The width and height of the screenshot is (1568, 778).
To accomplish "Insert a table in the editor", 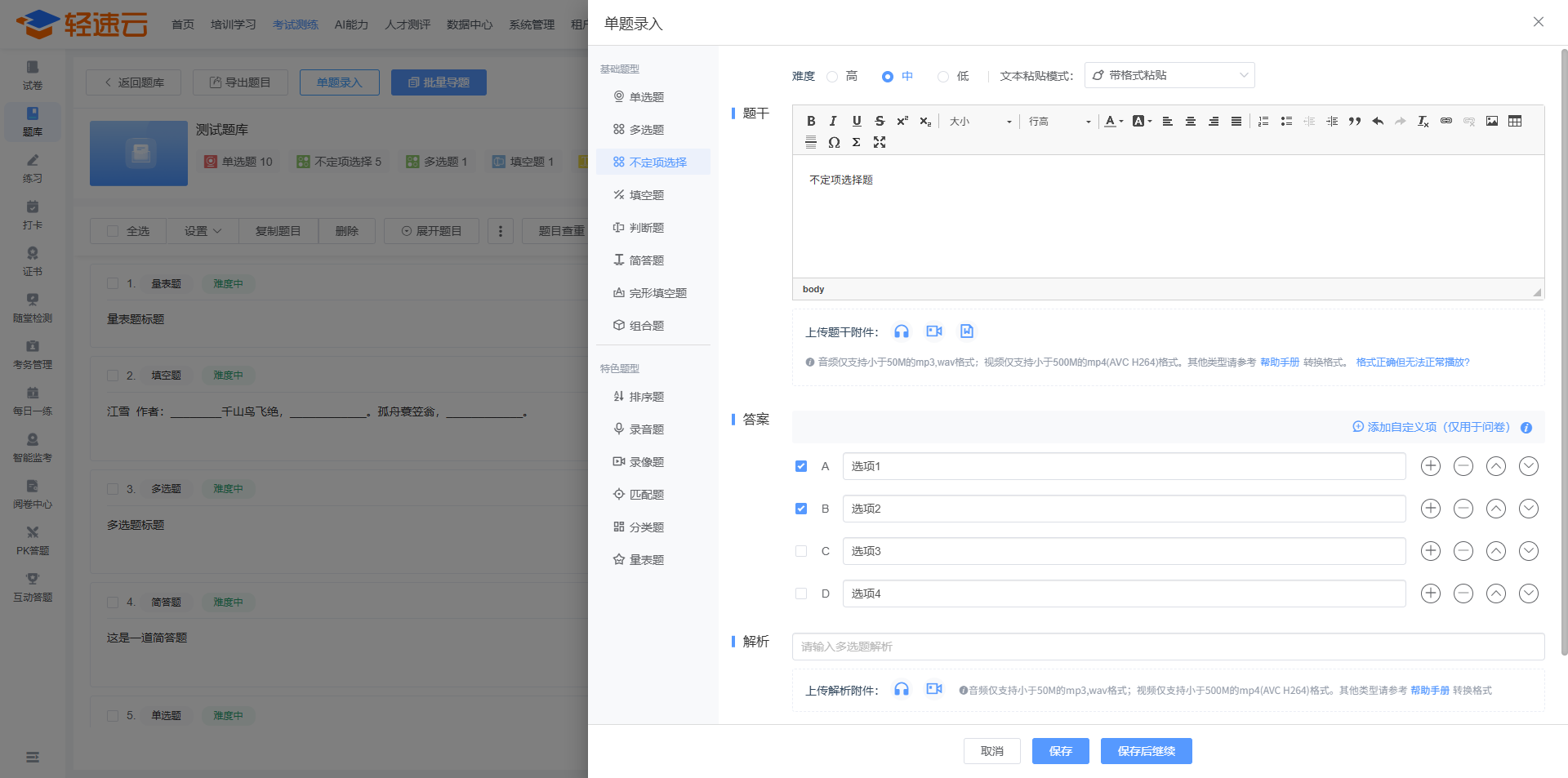I will 1515,121.
